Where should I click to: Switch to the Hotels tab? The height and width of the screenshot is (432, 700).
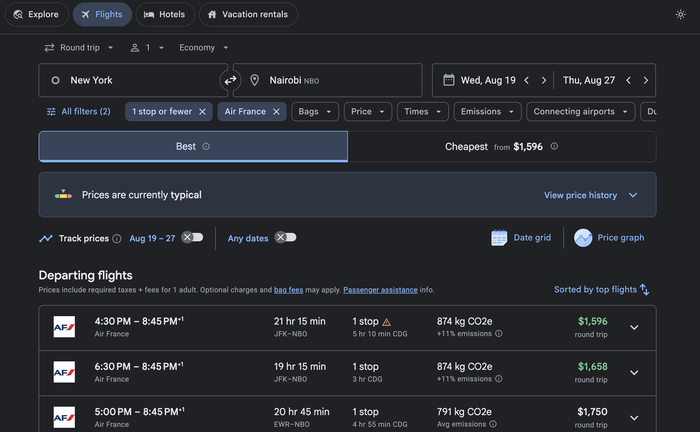[x=165, y=14]
